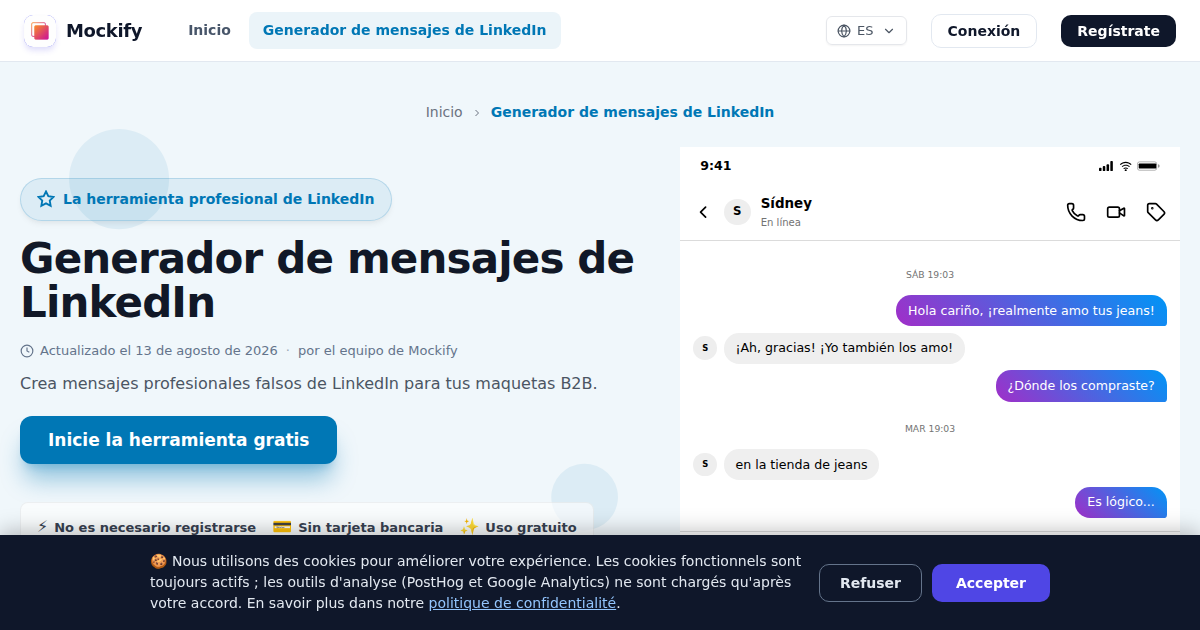
Task: Click La herramienta profesional de LinkedIn badge
Action: click(x=206, y=199)
